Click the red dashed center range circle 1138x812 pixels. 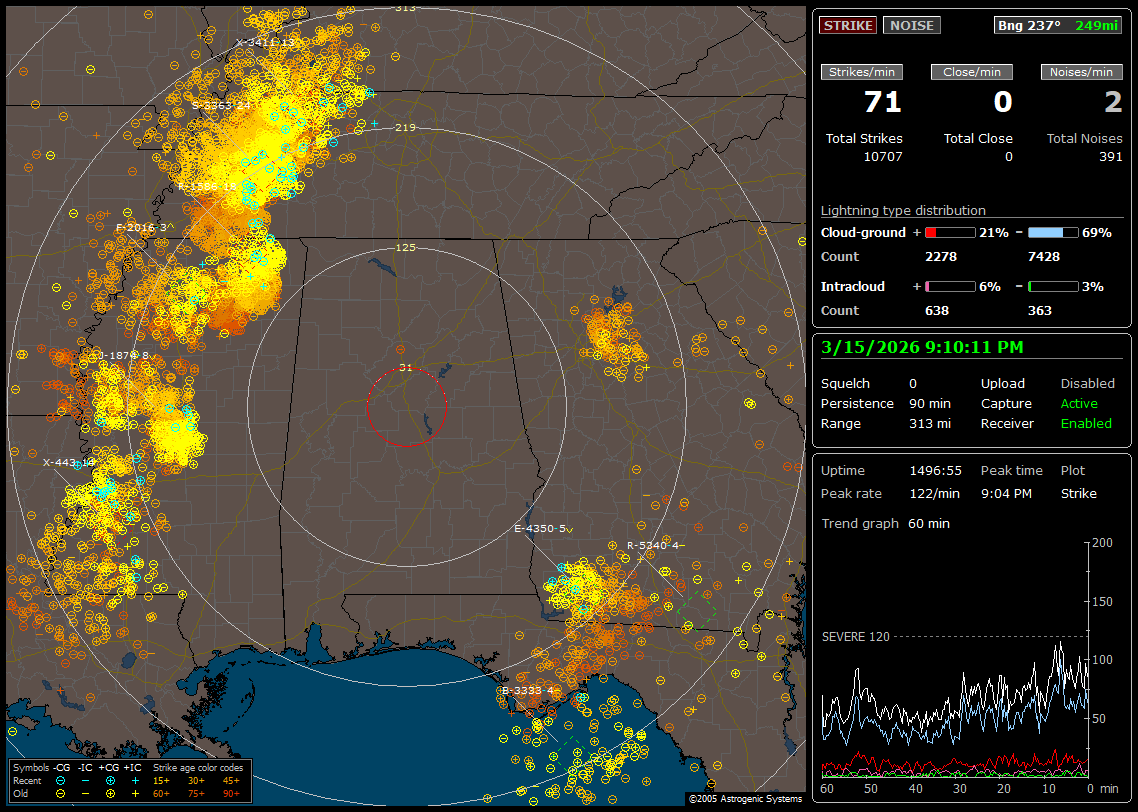pos(406,407)
